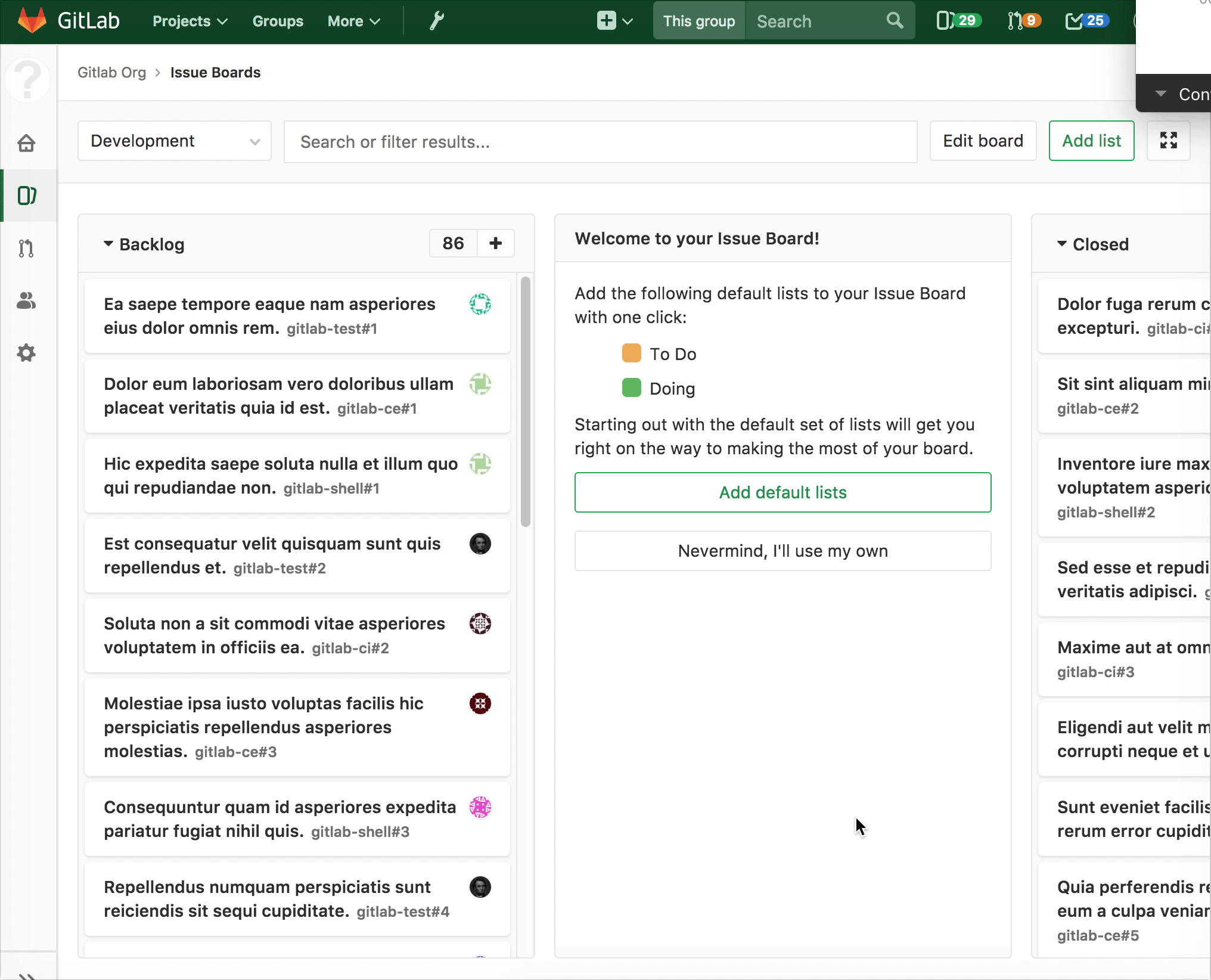1211x980 pixels.
Task: Click Nevermind, I'll use my own
Action: [x=783, y=551]
